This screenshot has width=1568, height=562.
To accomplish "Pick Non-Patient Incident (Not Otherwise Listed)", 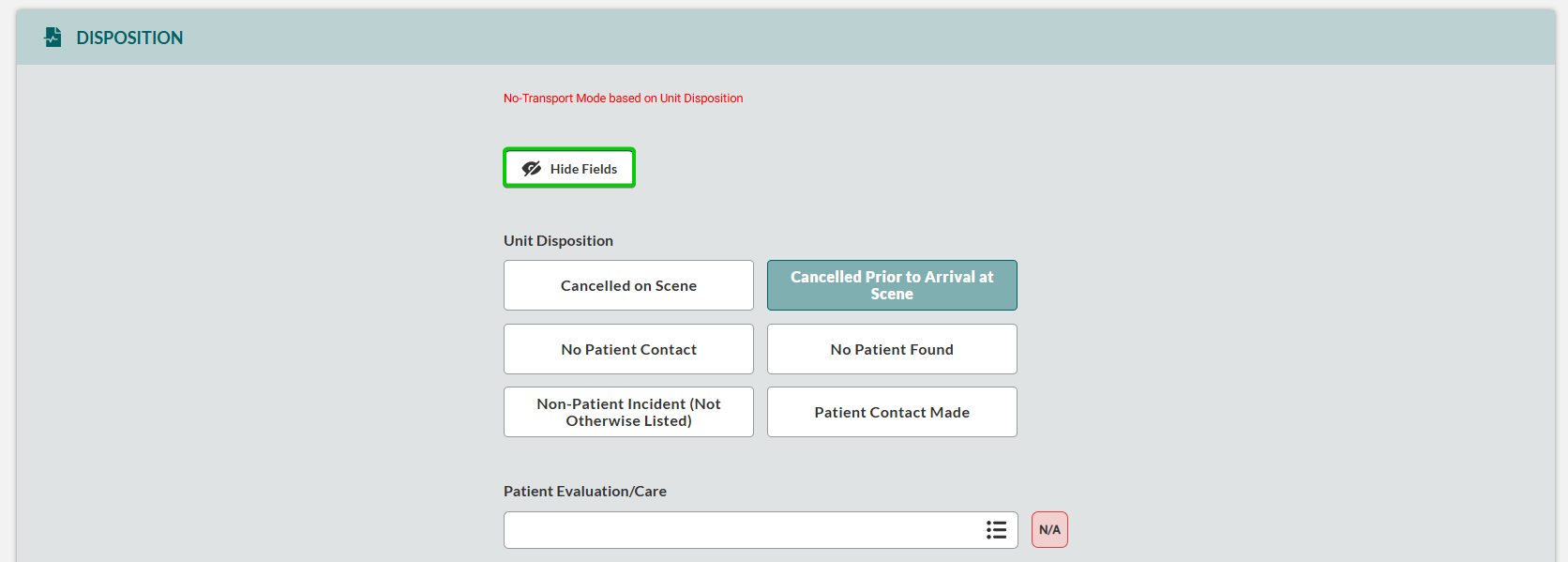I will pos(628,412).
